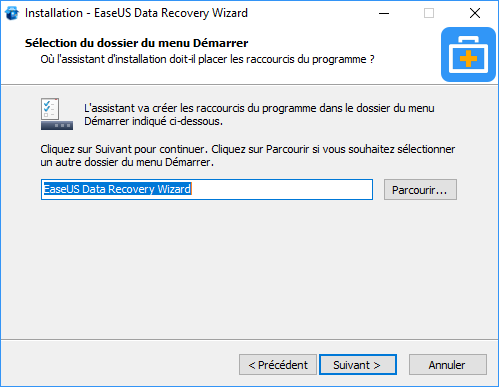Click the orange plus on the logo
Screen dimensions: 499x387
point(468,59)
